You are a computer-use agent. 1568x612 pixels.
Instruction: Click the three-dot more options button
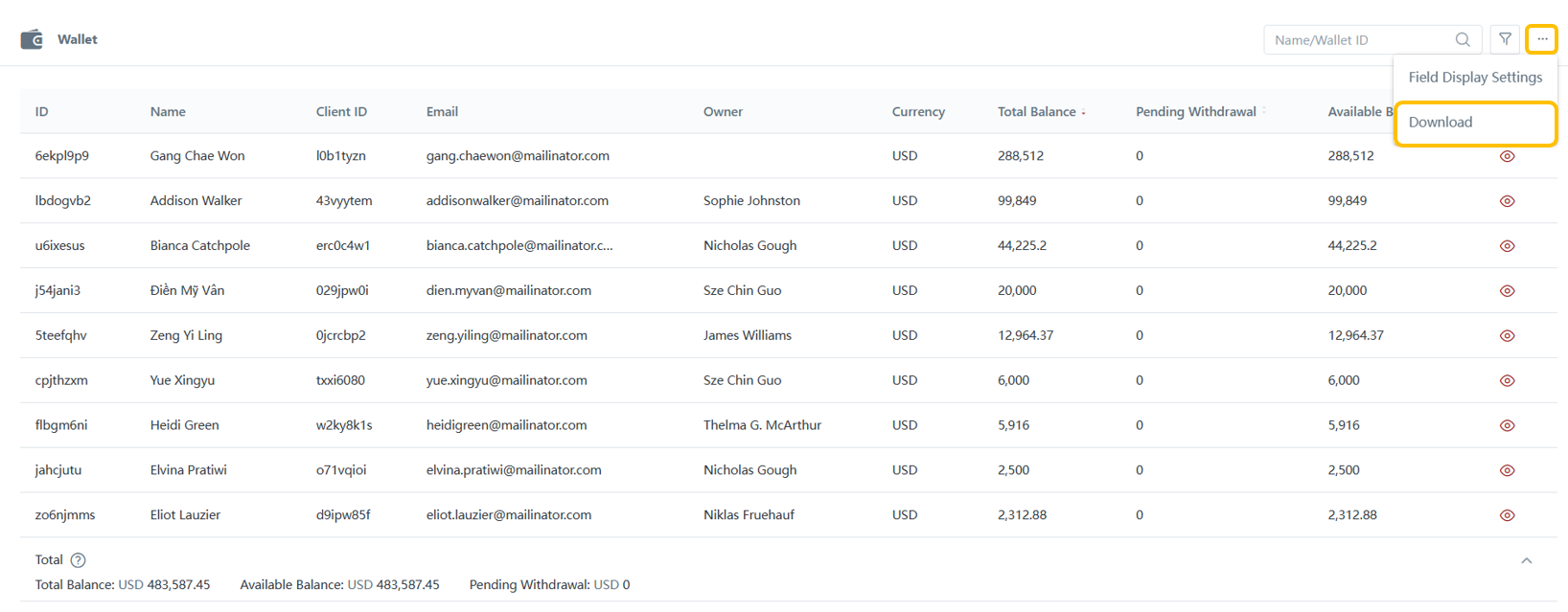click(1541, 39)
